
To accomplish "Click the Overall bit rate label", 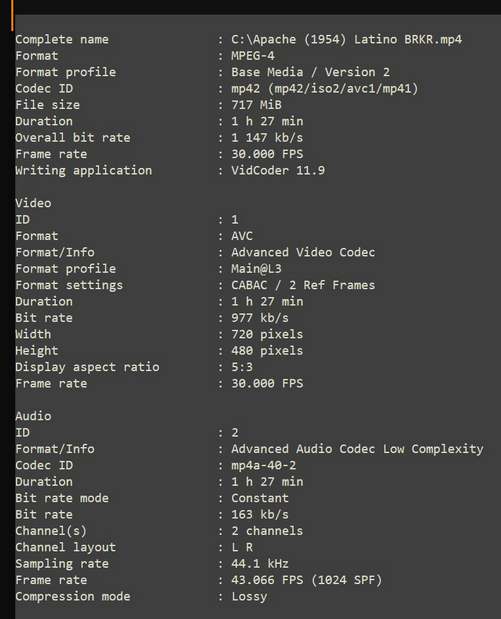I will [x=73, y=138].
